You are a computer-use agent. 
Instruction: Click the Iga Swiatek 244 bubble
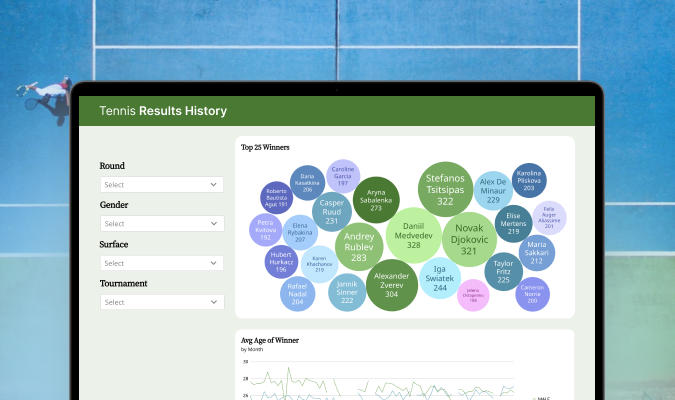coord(440,278)
